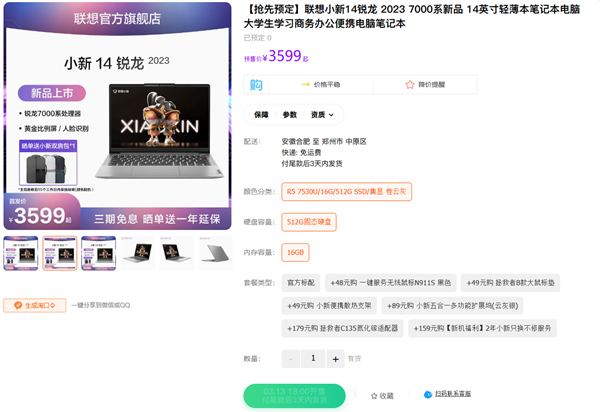Decrease quantity with the minus button

tap(291, 359)
